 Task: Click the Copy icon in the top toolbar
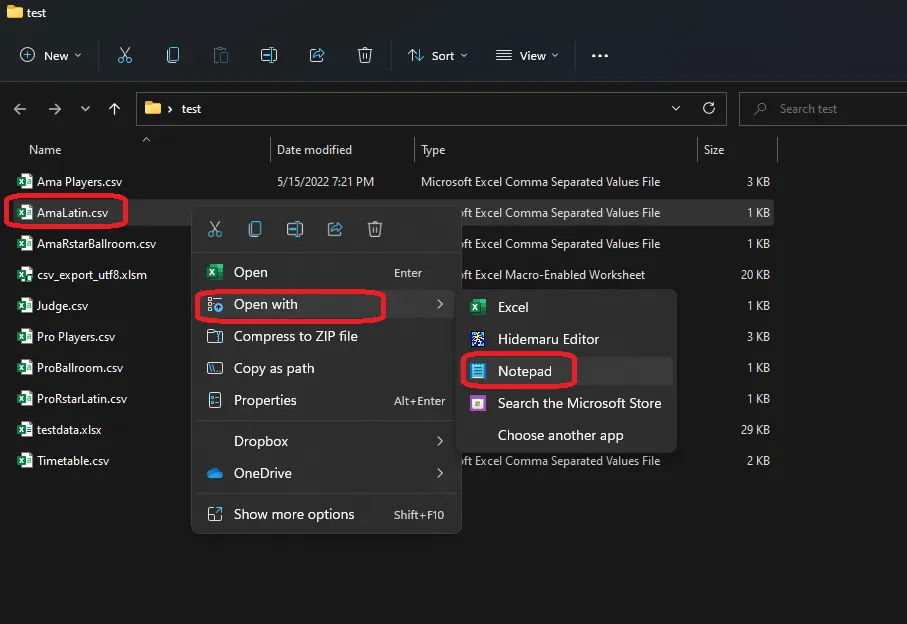pyautogui.click(x=173, y=56)
